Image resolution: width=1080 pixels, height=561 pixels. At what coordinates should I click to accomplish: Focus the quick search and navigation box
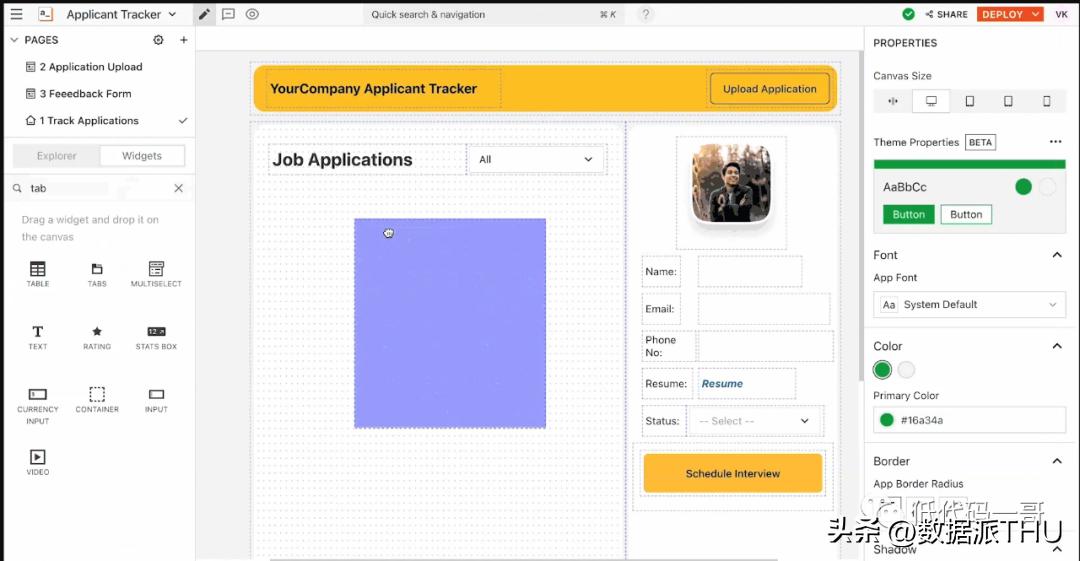493,14
